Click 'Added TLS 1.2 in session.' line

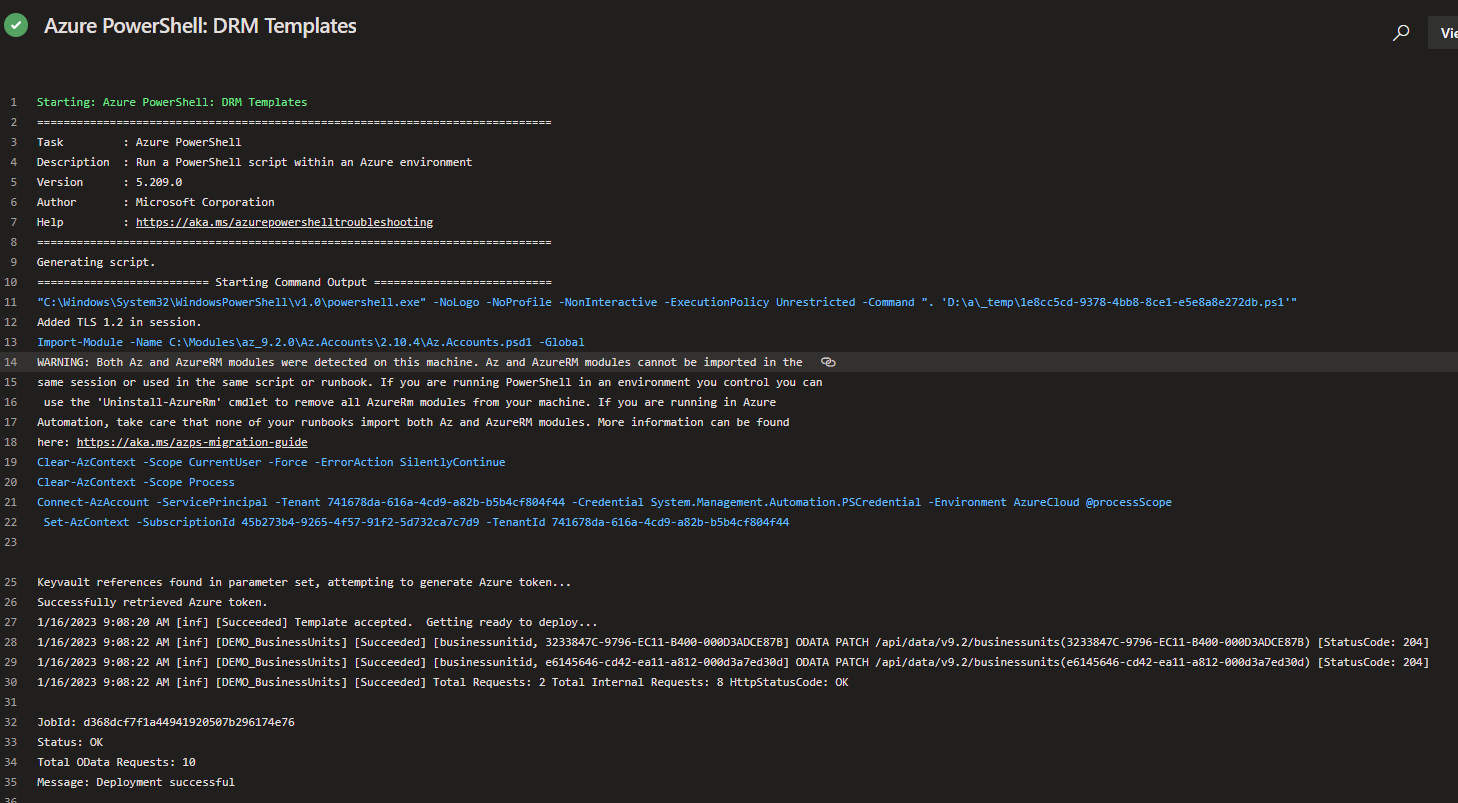tap(119, 322)
